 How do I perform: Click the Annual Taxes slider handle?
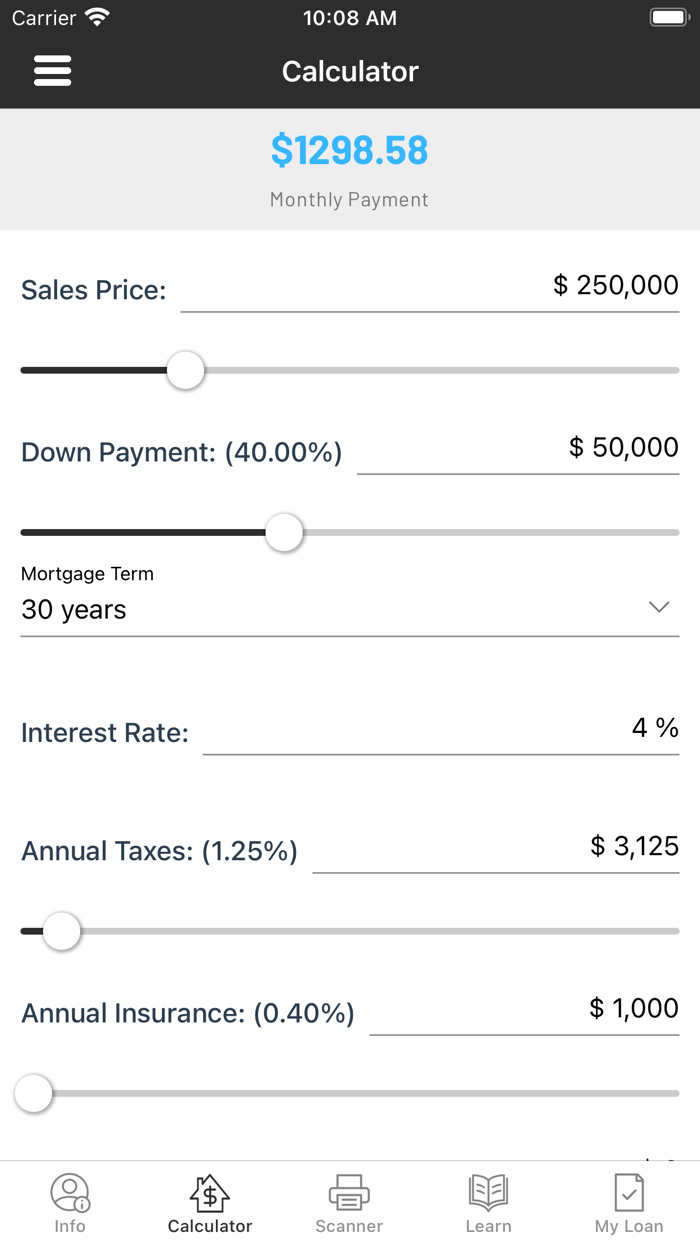point(62,931)
